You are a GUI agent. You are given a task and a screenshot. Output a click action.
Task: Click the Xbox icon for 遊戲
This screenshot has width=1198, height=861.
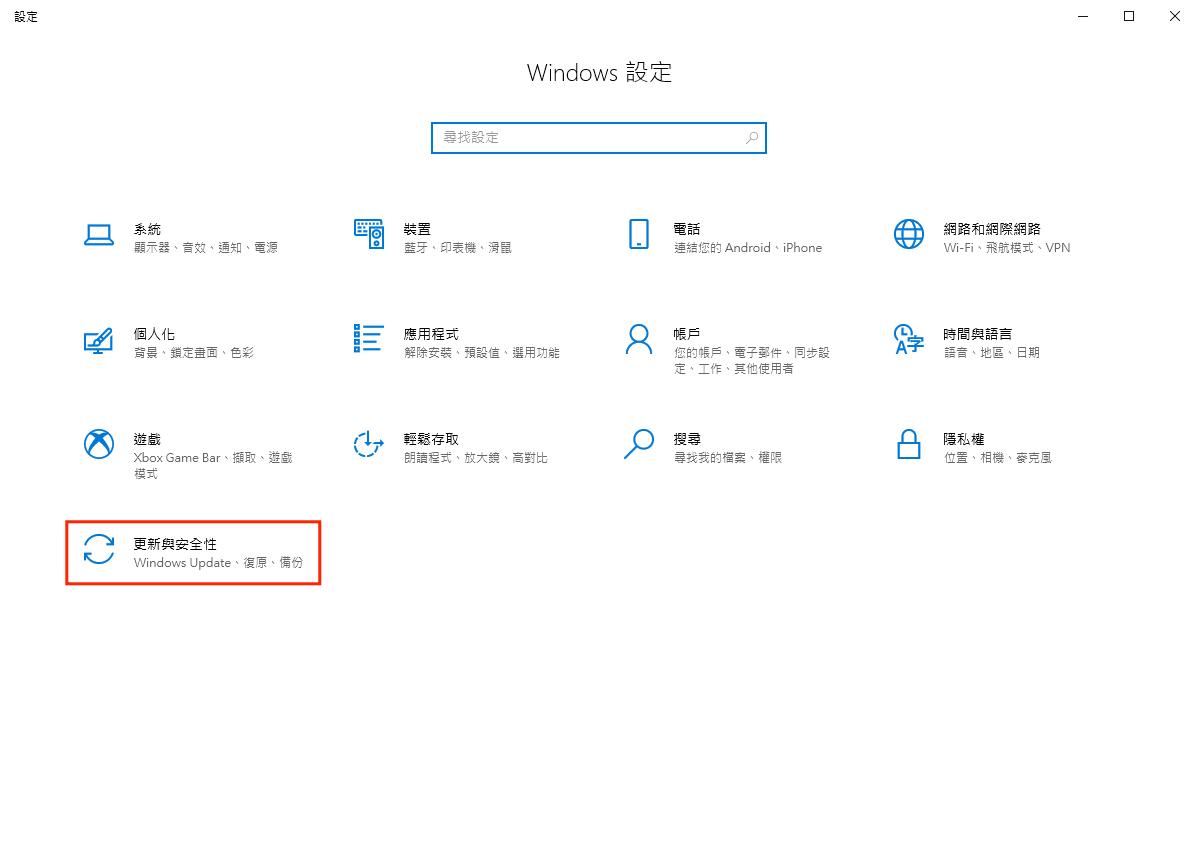pyautogui.click(x=98, y=444)
